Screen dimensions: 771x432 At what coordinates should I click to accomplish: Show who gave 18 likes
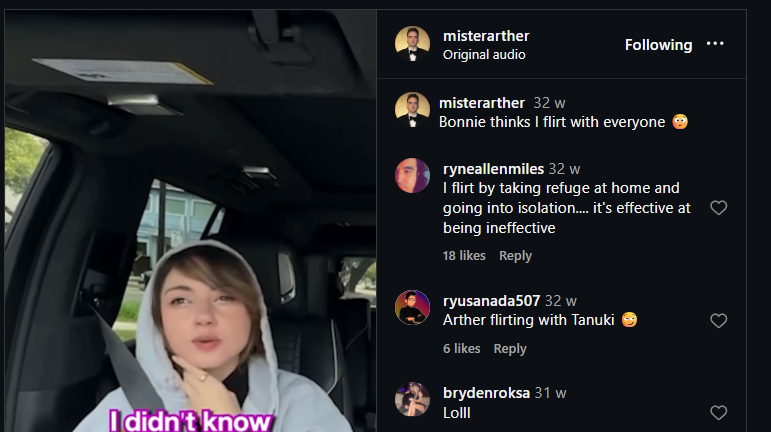tap(464, 256)
